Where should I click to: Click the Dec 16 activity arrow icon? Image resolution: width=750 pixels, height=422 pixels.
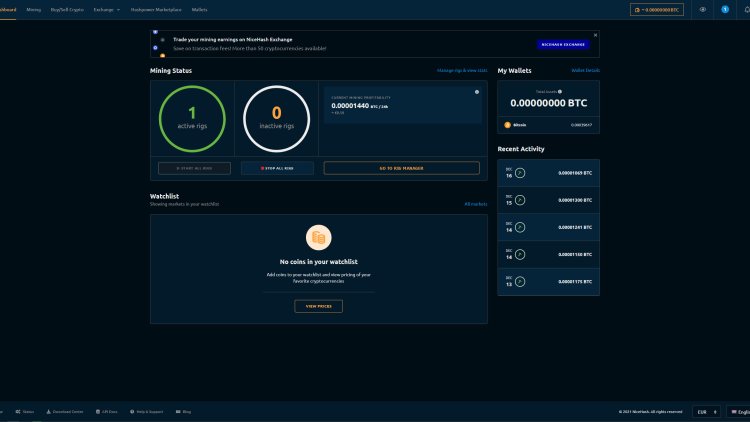point(520,173)
